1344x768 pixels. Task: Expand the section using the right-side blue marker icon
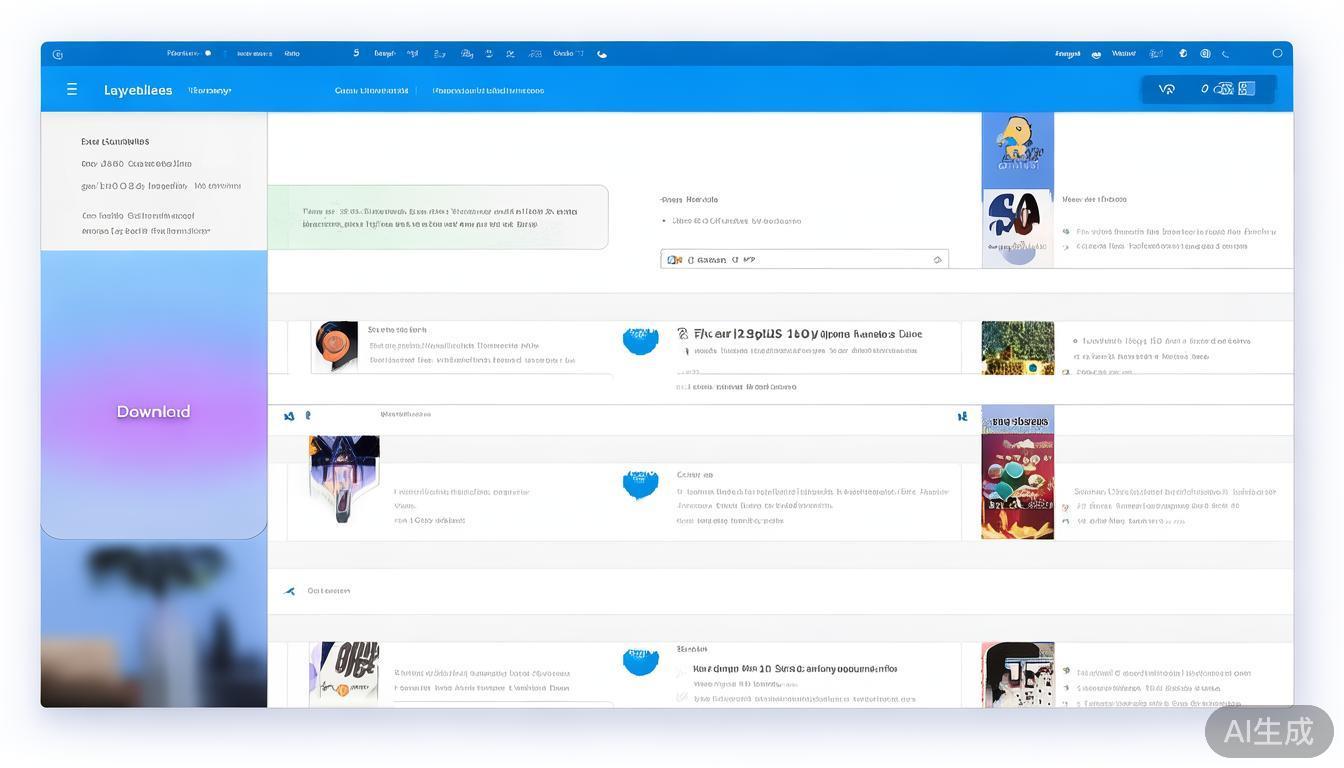pos(962,416)
